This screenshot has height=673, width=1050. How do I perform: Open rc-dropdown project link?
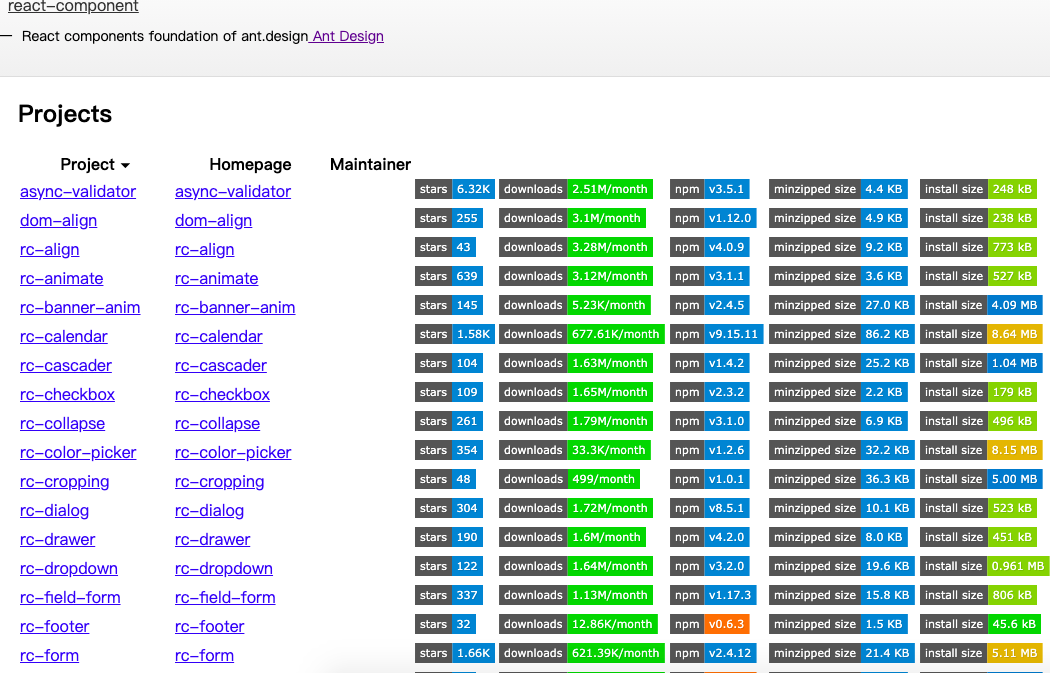pos(68,569)
